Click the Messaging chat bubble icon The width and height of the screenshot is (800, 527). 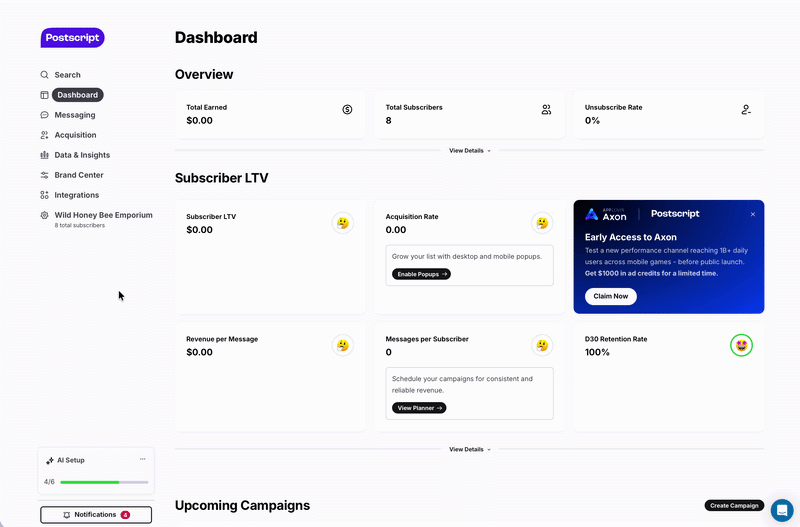tap(44, 115)
